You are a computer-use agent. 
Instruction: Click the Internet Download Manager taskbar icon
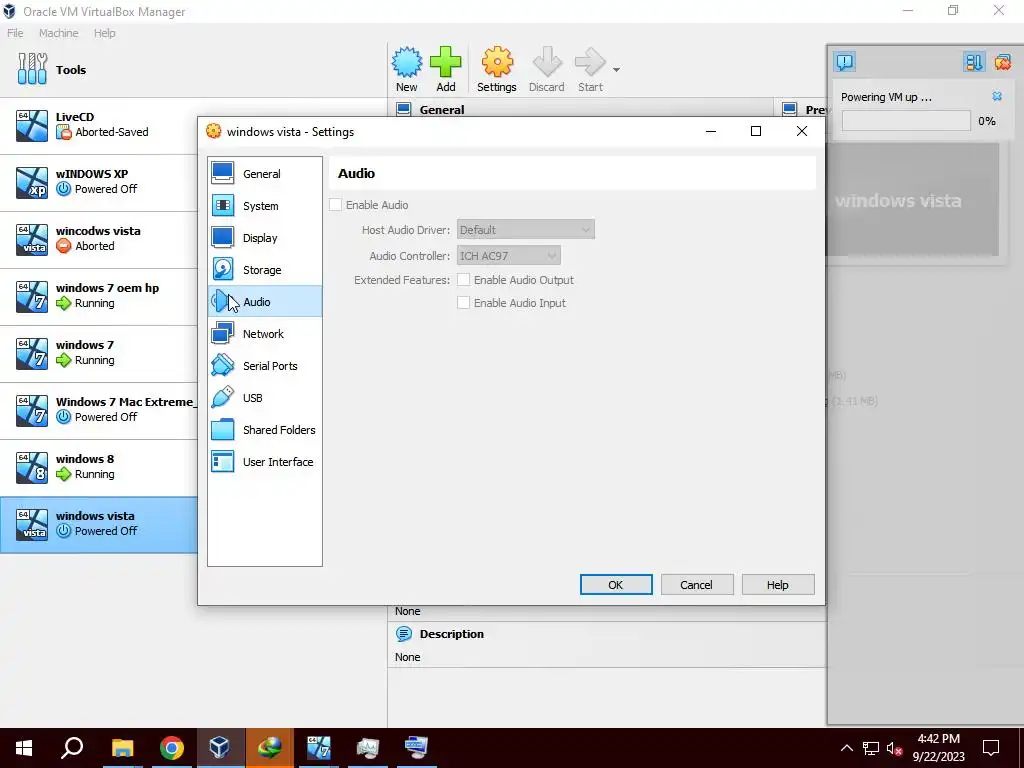click(x=269, y=748)
